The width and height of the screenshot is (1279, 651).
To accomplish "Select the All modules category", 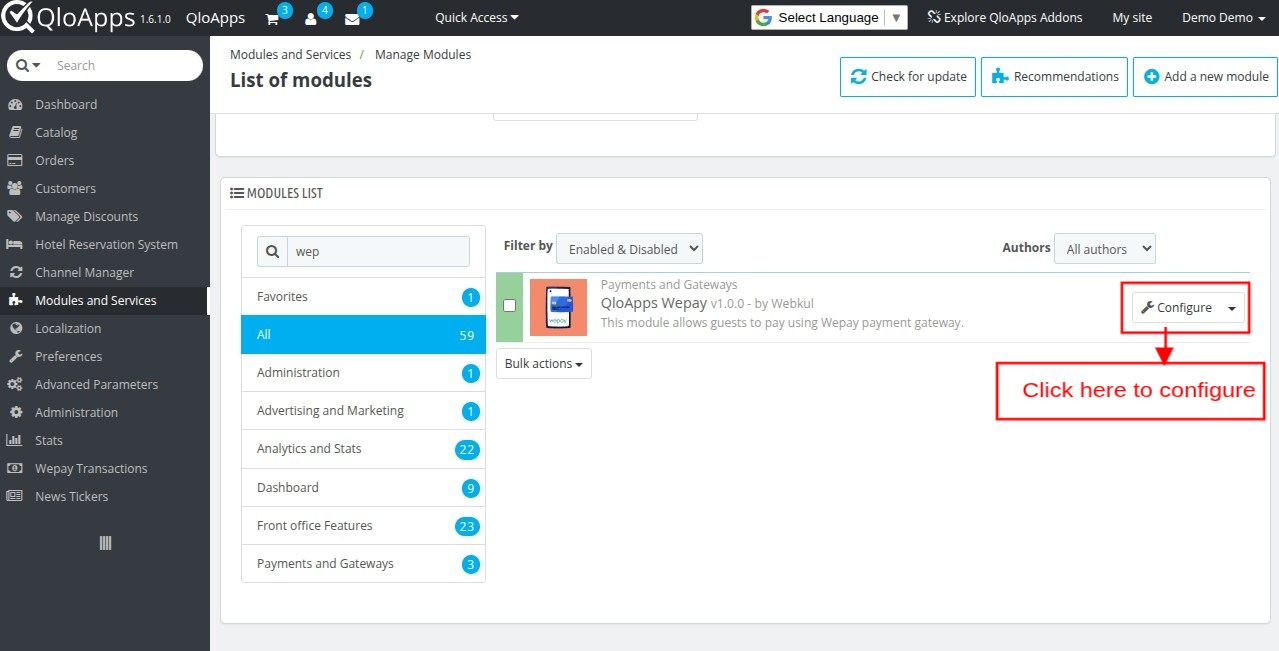I will tap(363, 335).
